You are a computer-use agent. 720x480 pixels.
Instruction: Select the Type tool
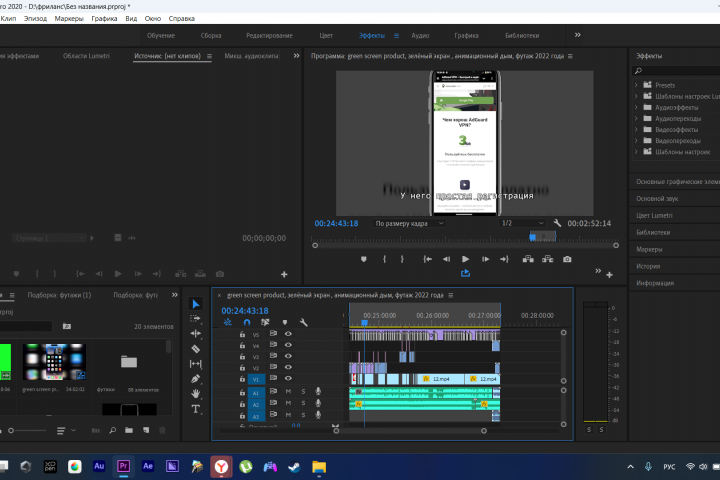tap(196, 409)
